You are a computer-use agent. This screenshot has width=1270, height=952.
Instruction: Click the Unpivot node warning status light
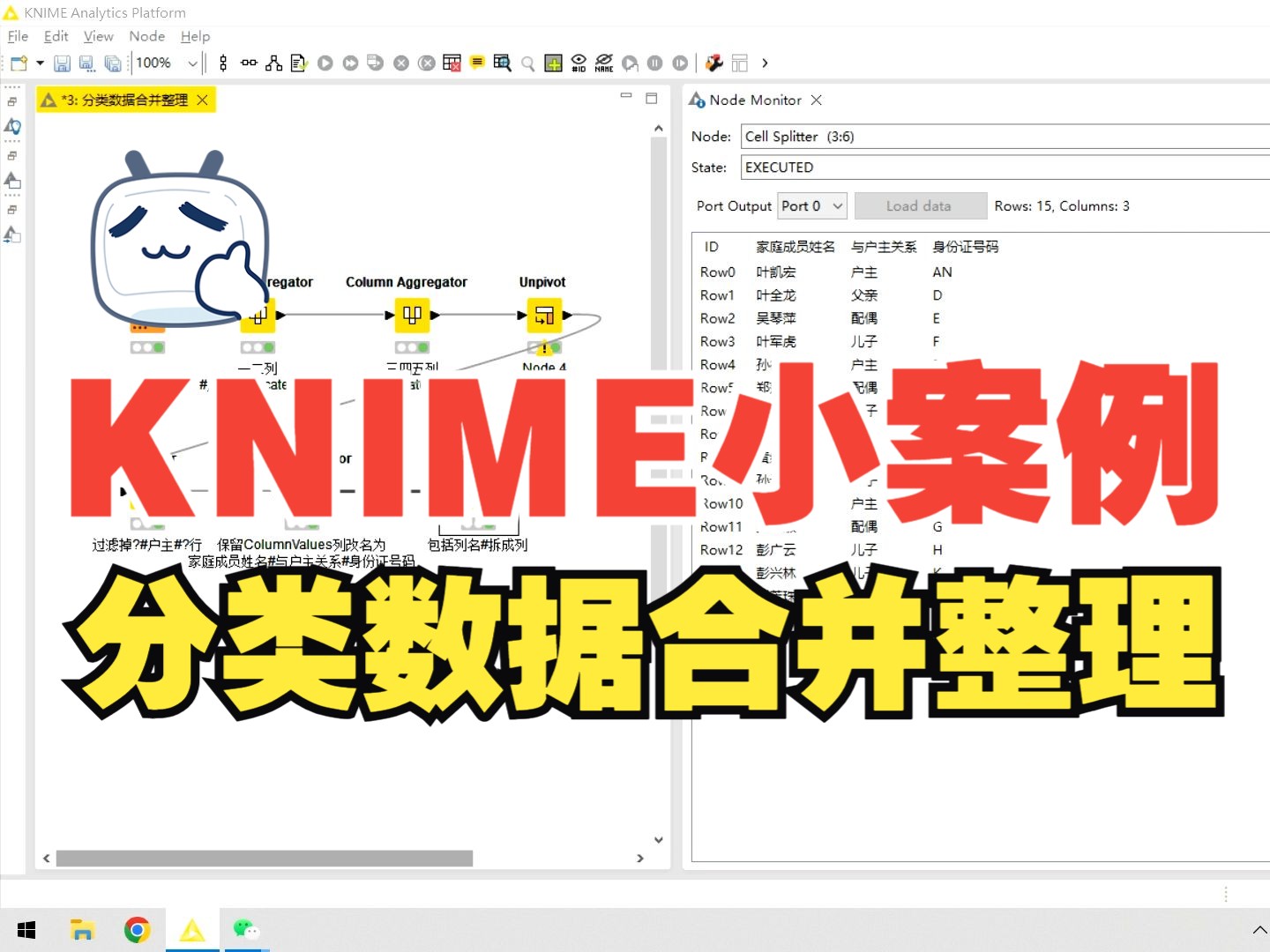coord(544,348)
